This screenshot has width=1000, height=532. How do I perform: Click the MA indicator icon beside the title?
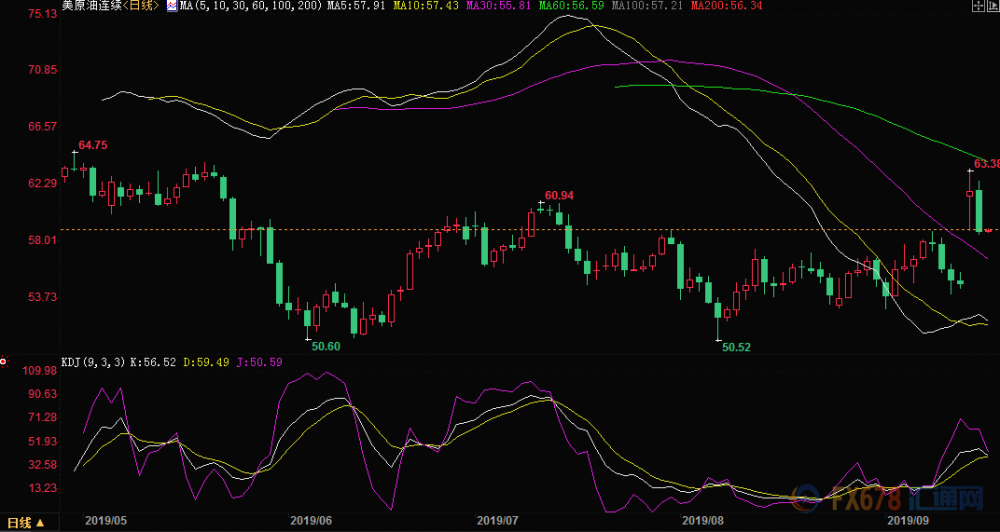172,6
